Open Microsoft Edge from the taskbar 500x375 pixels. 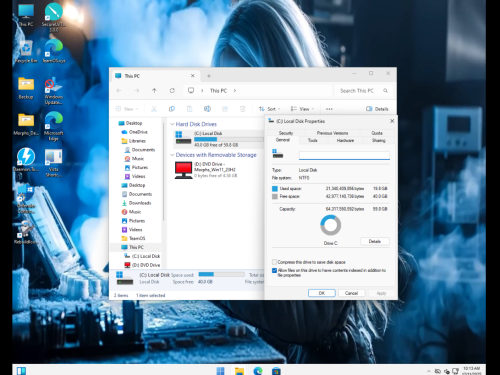[258, 371]
